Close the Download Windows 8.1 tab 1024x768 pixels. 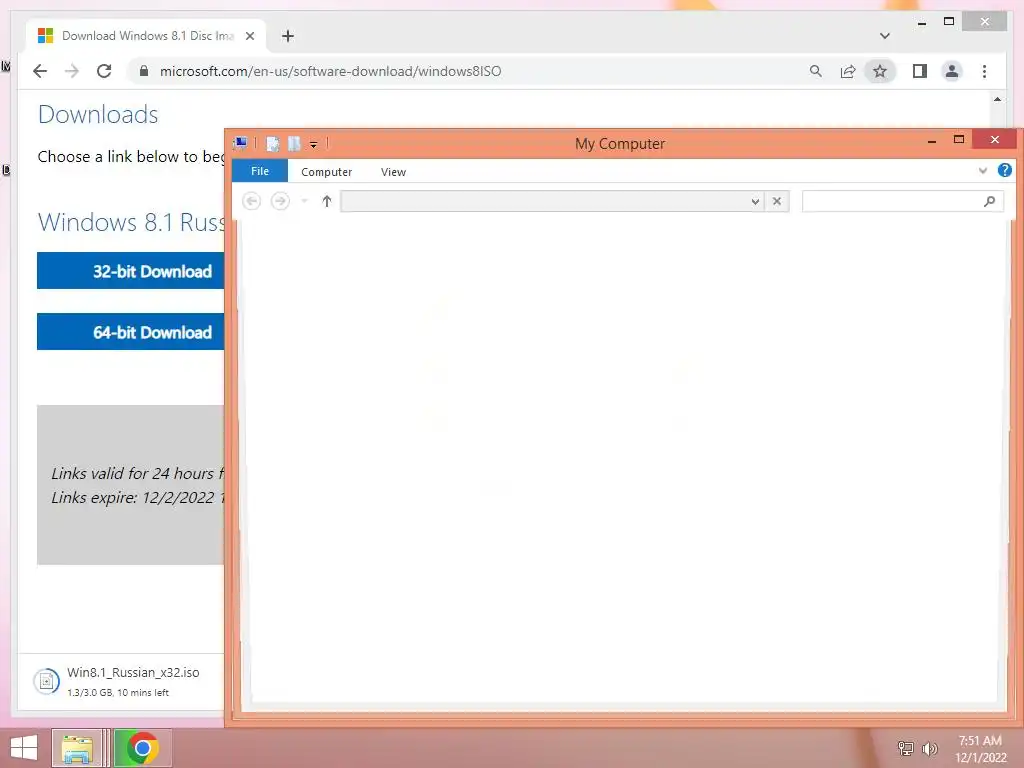(249, 36)
